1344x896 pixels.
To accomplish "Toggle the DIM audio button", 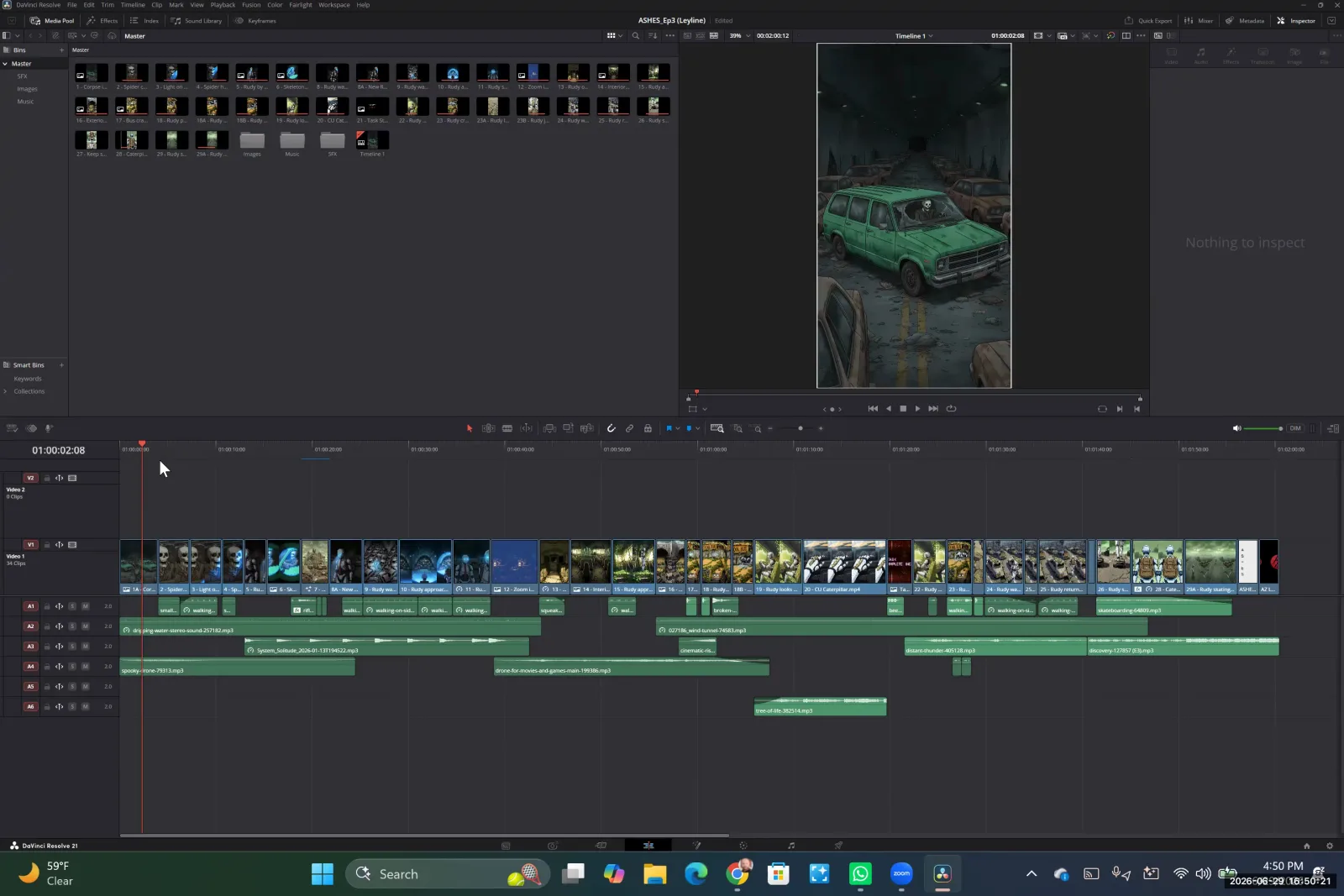I will tap(1295, 428).
